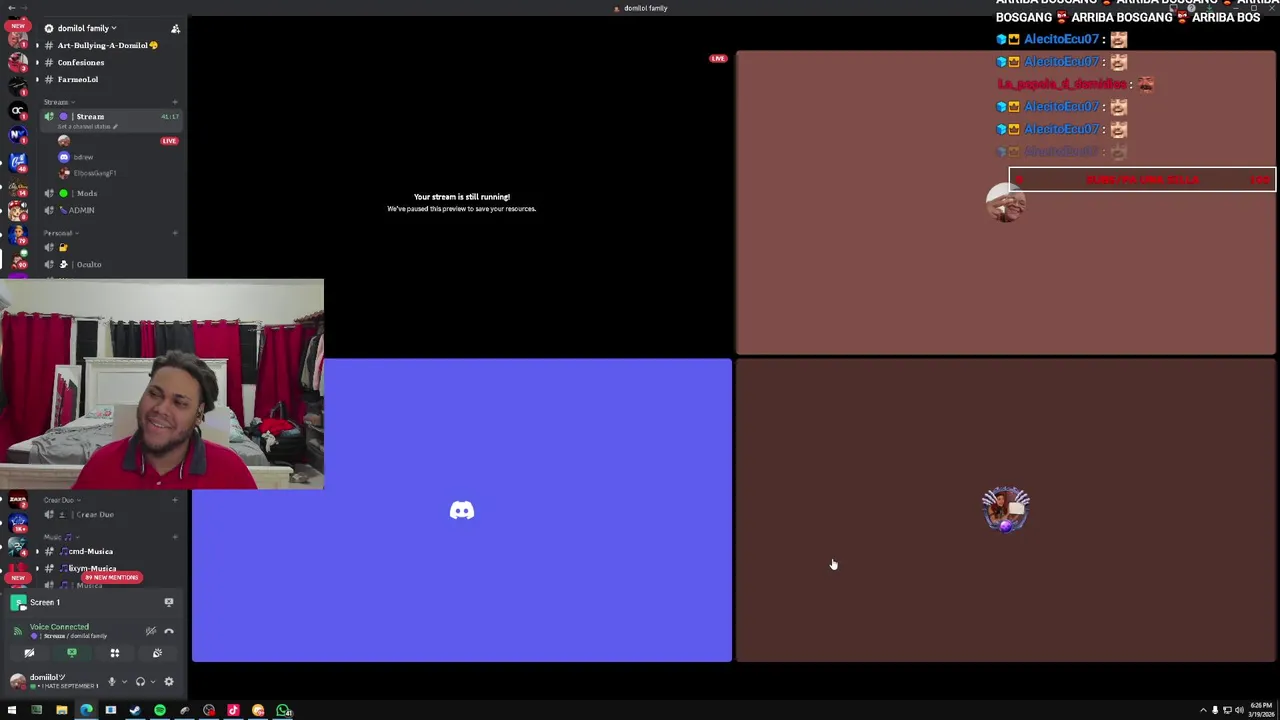Toggle noise suppression icon
1280x720 pixels.
[151, 631]
